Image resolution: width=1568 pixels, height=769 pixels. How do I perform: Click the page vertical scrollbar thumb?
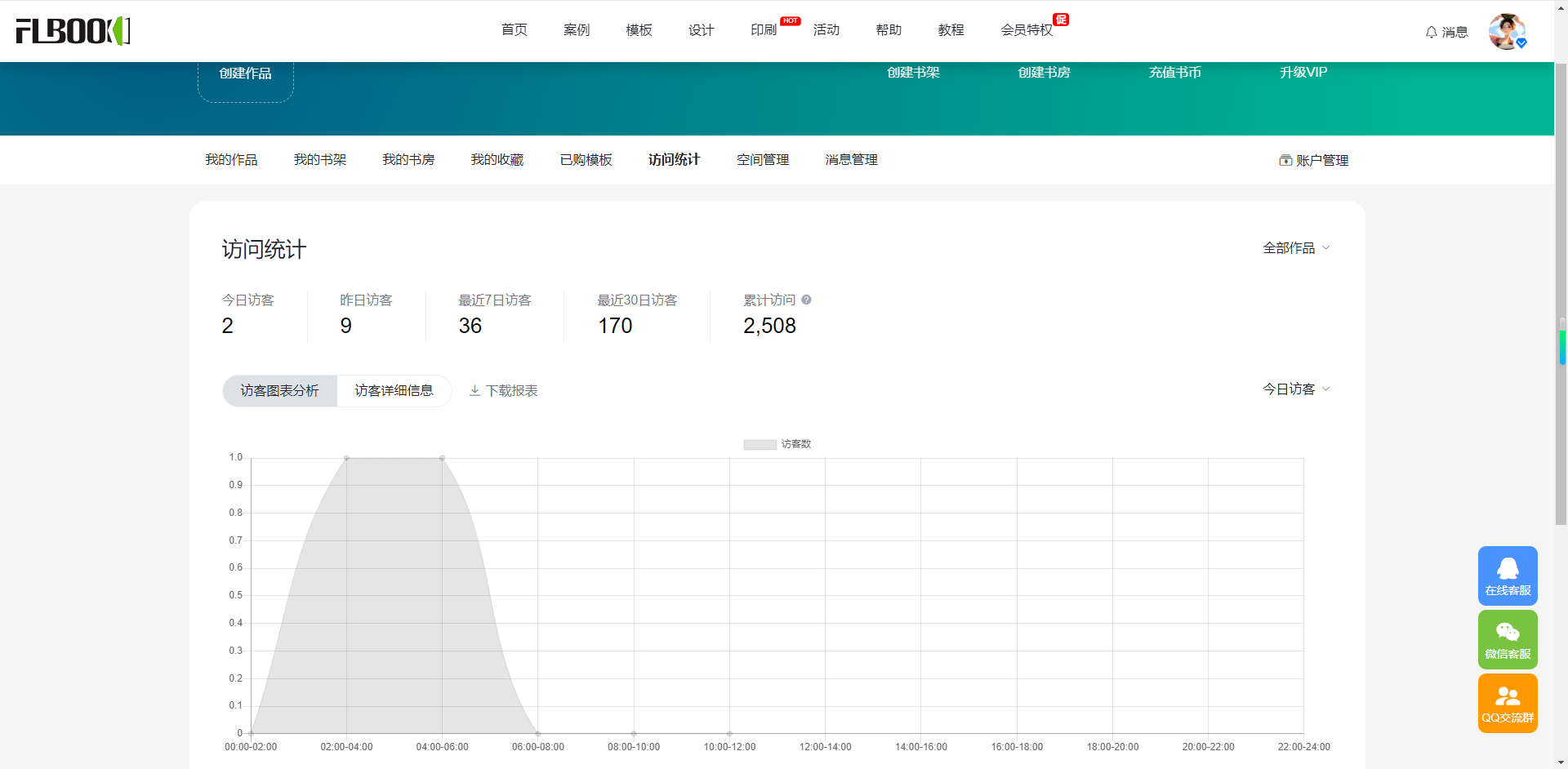pos(1561,294)
